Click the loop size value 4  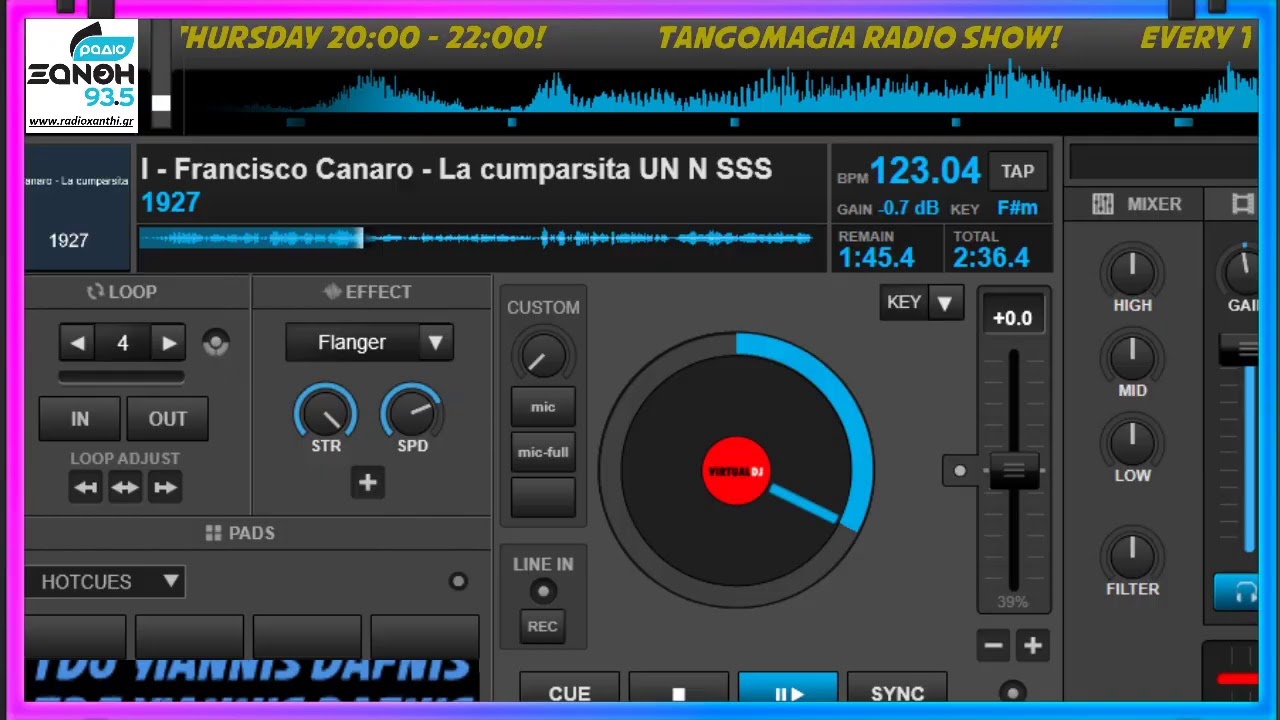[x=122, y=343]
